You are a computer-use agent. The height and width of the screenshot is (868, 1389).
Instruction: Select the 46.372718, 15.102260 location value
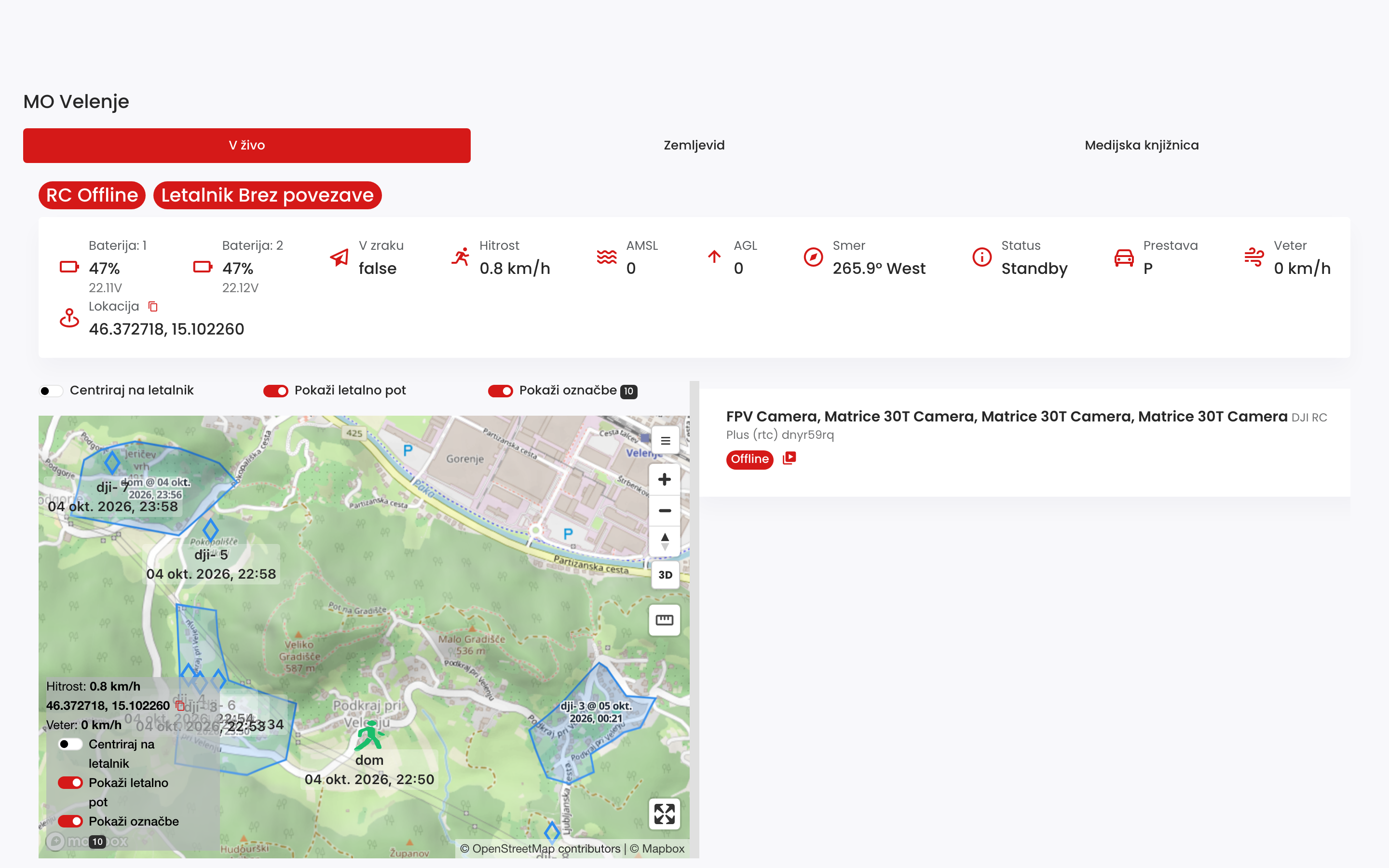coord(166,329)
